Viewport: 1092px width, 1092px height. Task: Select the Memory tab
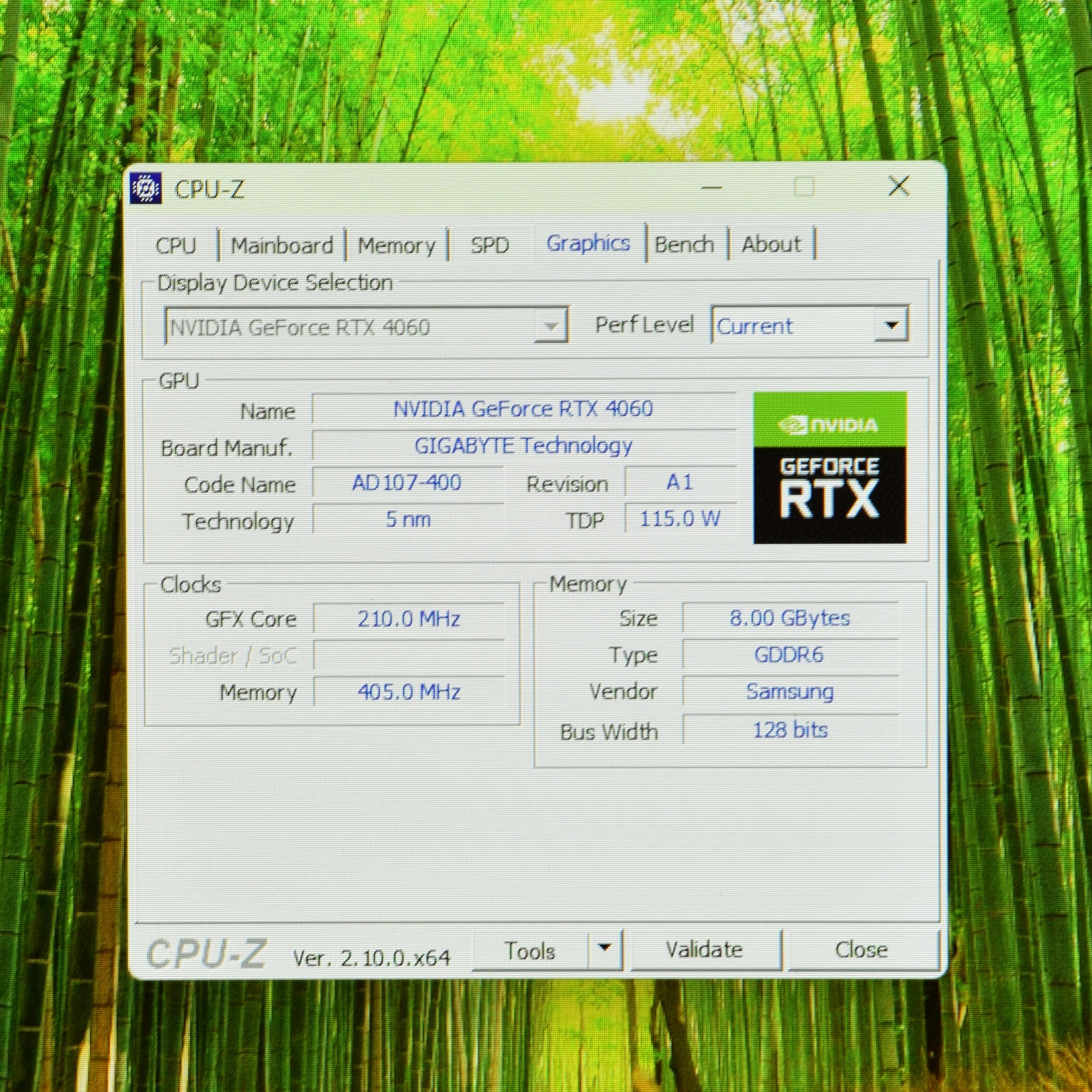(397, 245)
